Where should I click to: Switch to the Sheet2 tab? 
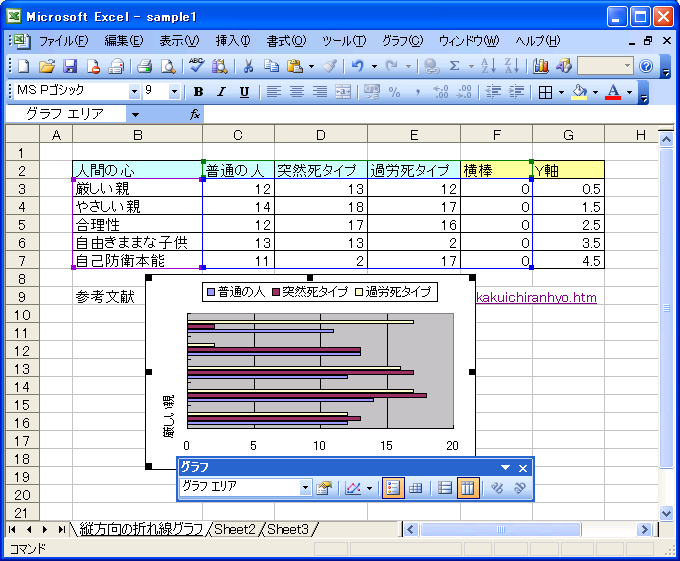(x=235, y=529)
